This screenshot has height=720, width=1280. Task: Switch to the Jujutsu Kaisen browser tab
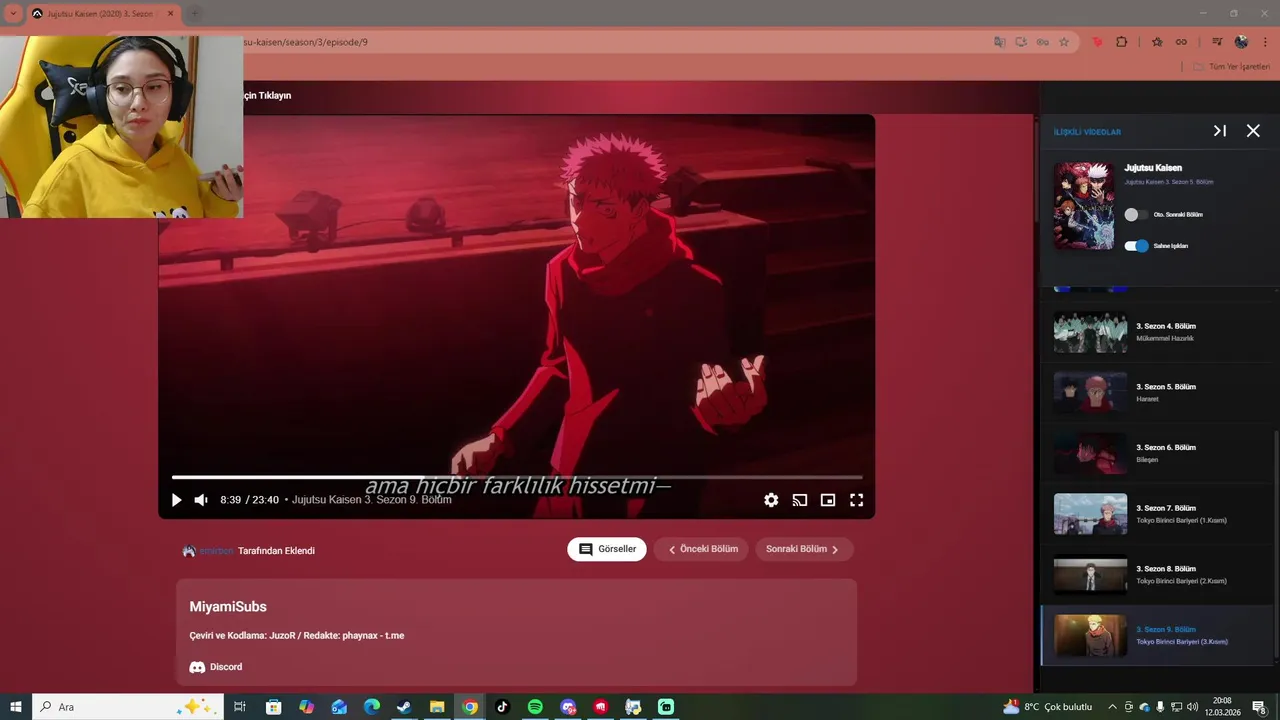click(x=103, y=14)
